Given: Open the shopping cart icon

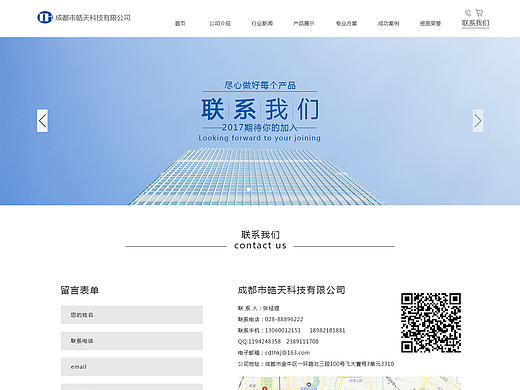Looking at the screenshot, I should tap(479, 13).
